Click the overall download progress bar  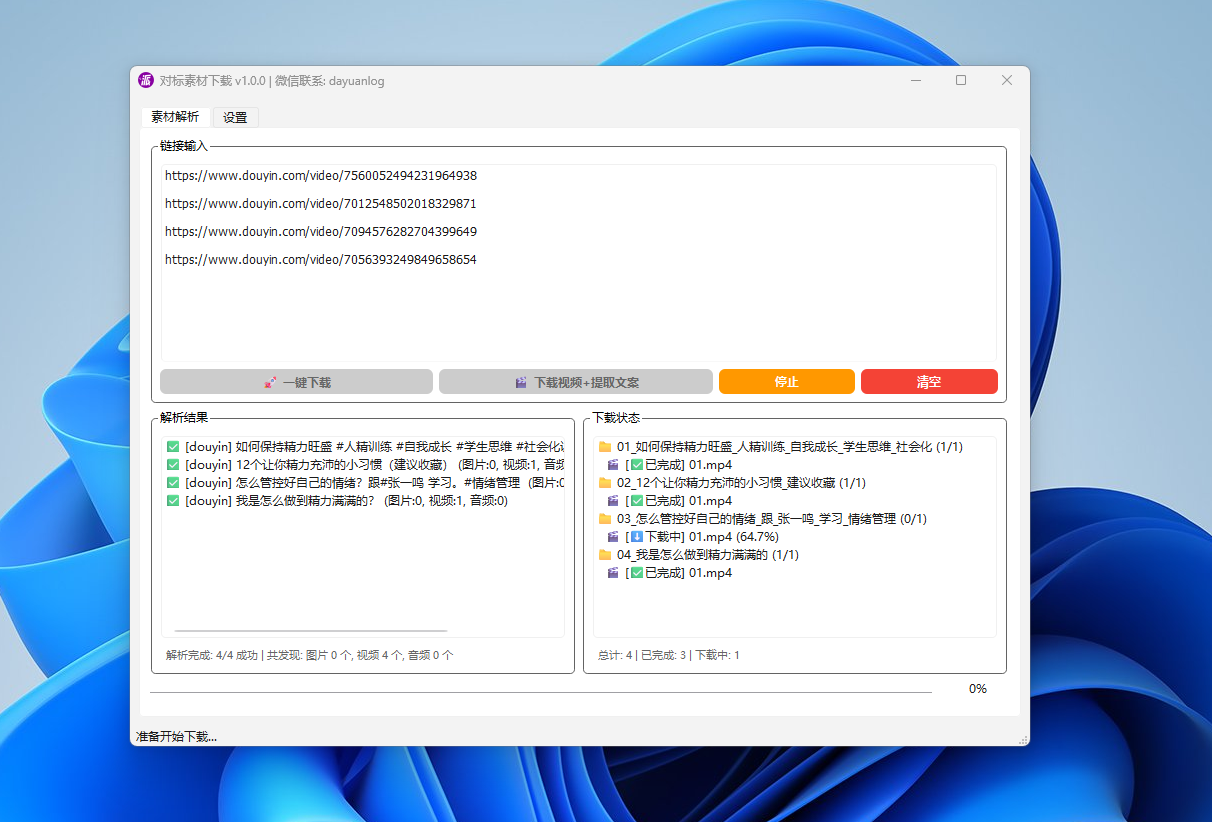tap(540, 691)
